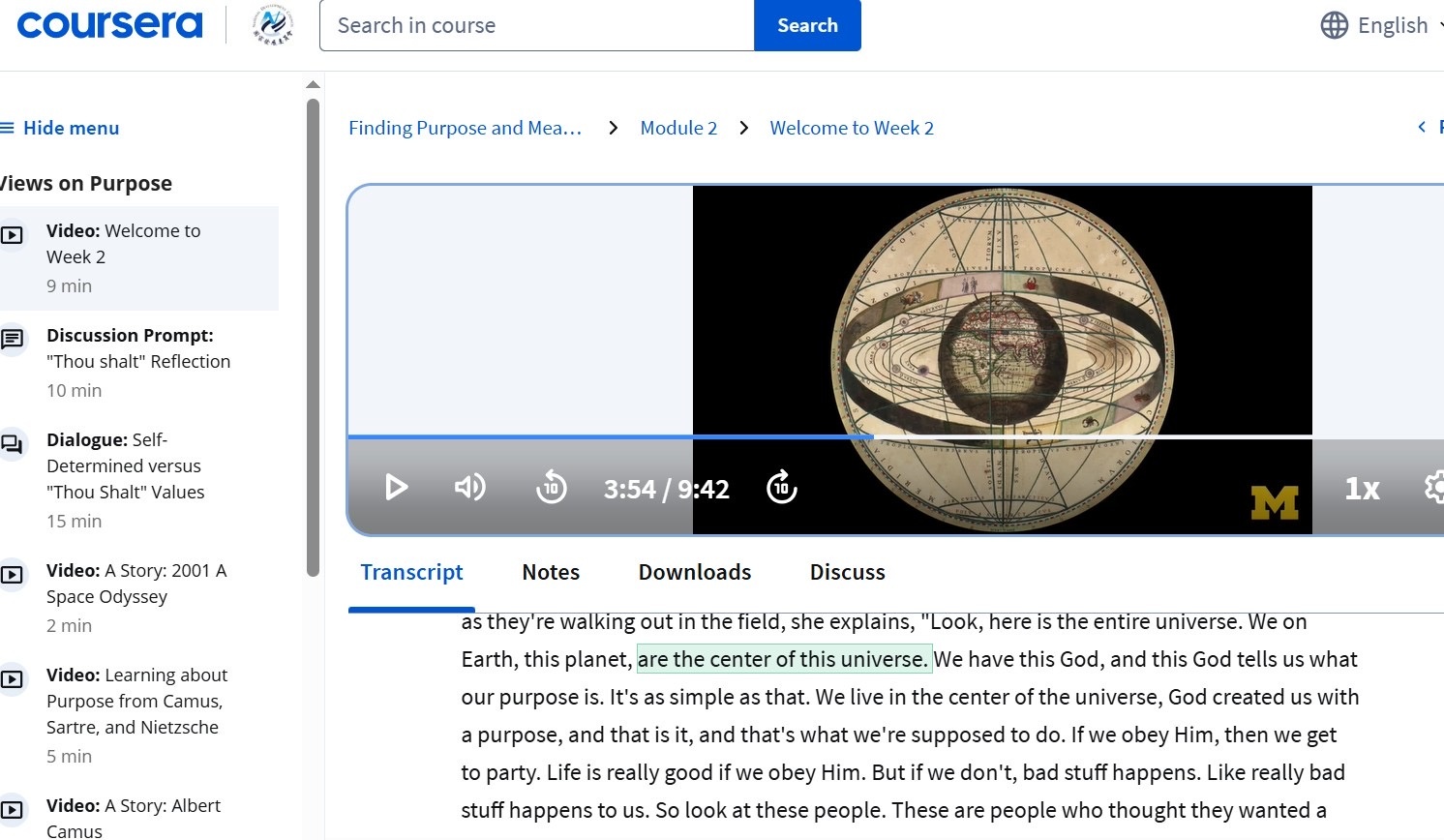Change 1x playback speed

coord(1362,489)
